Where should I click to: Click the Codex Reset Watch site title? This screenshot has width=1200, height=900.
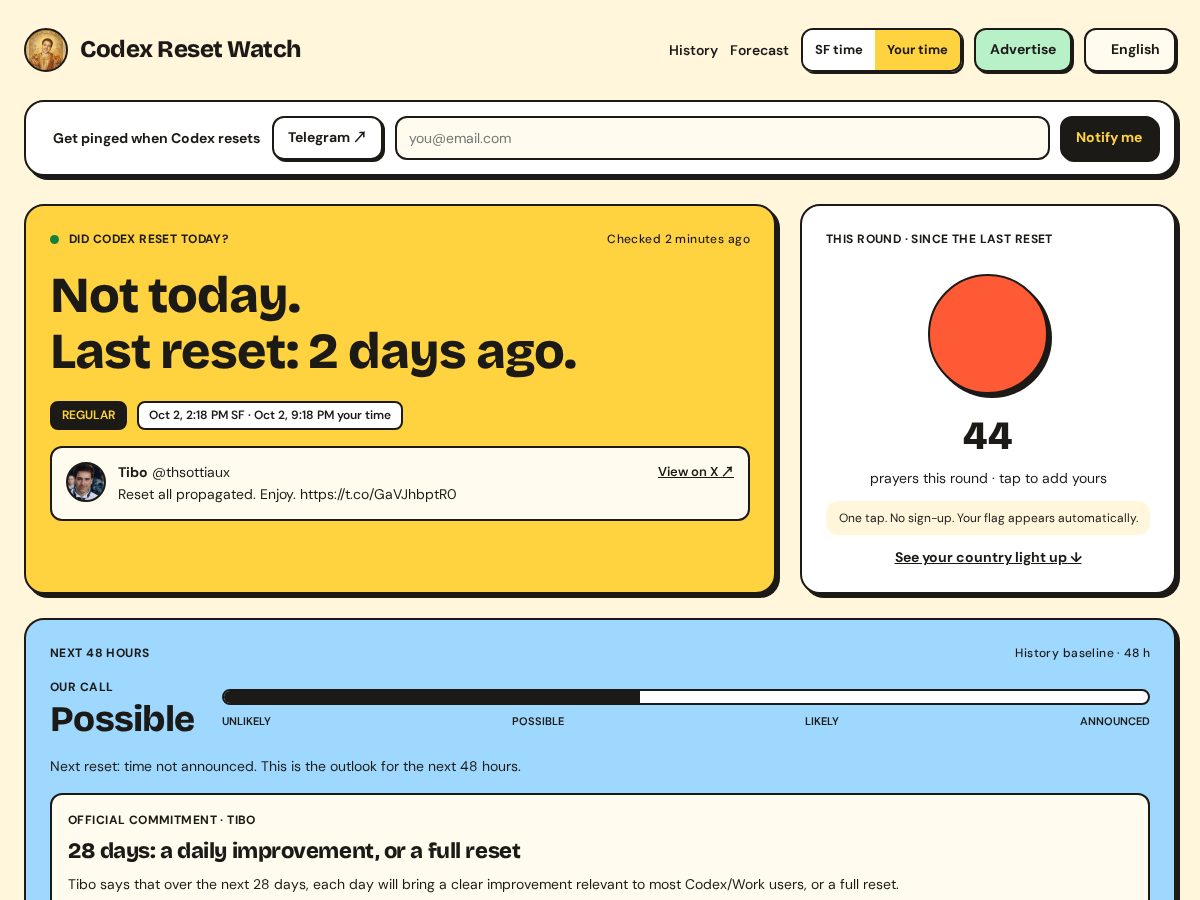(190, 49)
